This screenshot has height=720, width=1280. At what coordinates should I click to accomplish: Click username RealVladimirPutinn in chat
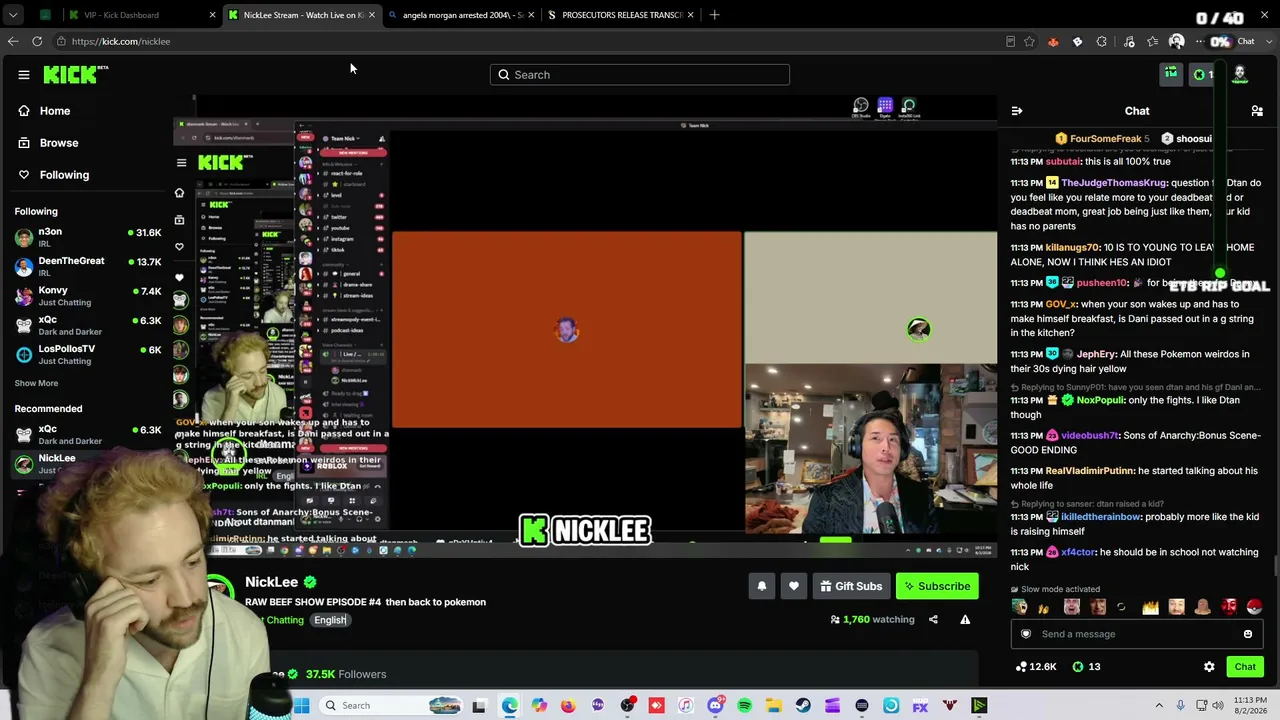[x=1089, y=471]
